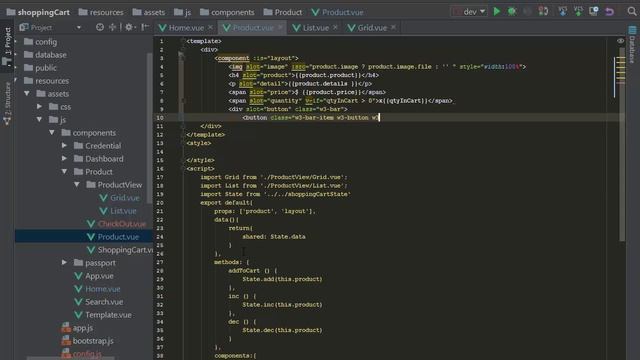Collapse the ProductView folder
The image size is (640, 360).
tap(77, 184)
